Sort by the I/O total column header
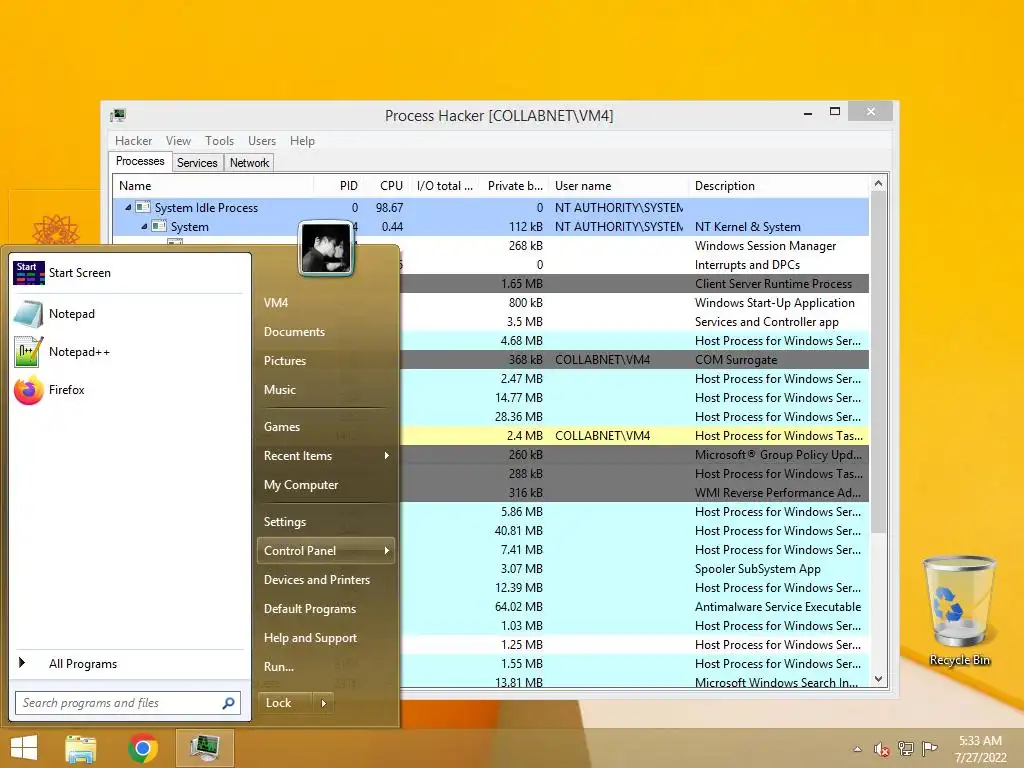This screenshot has width=1024, height=768. [x=444, y=186]
